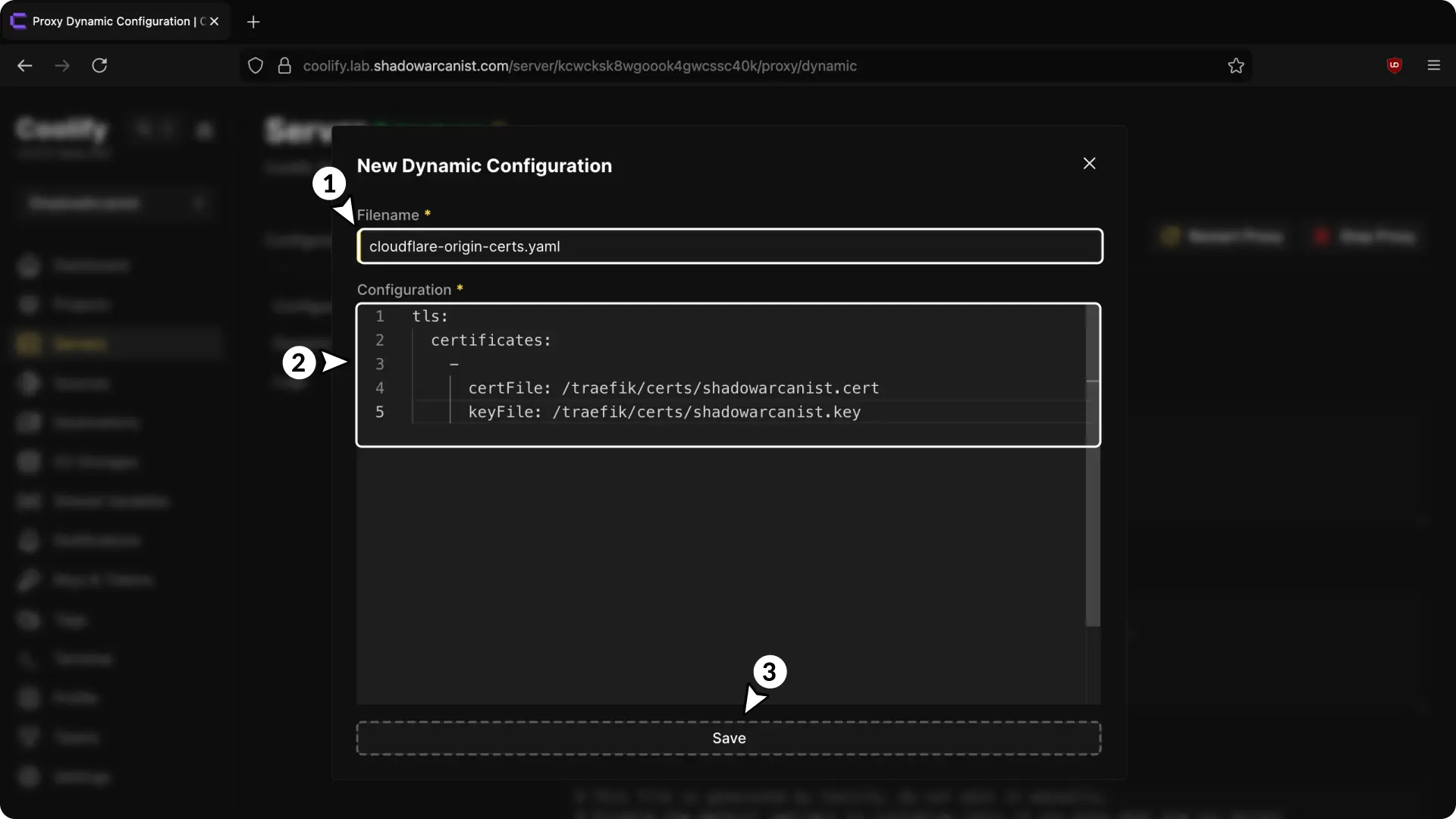
Task: Click the Filename input field
Action: pos(730,246)
